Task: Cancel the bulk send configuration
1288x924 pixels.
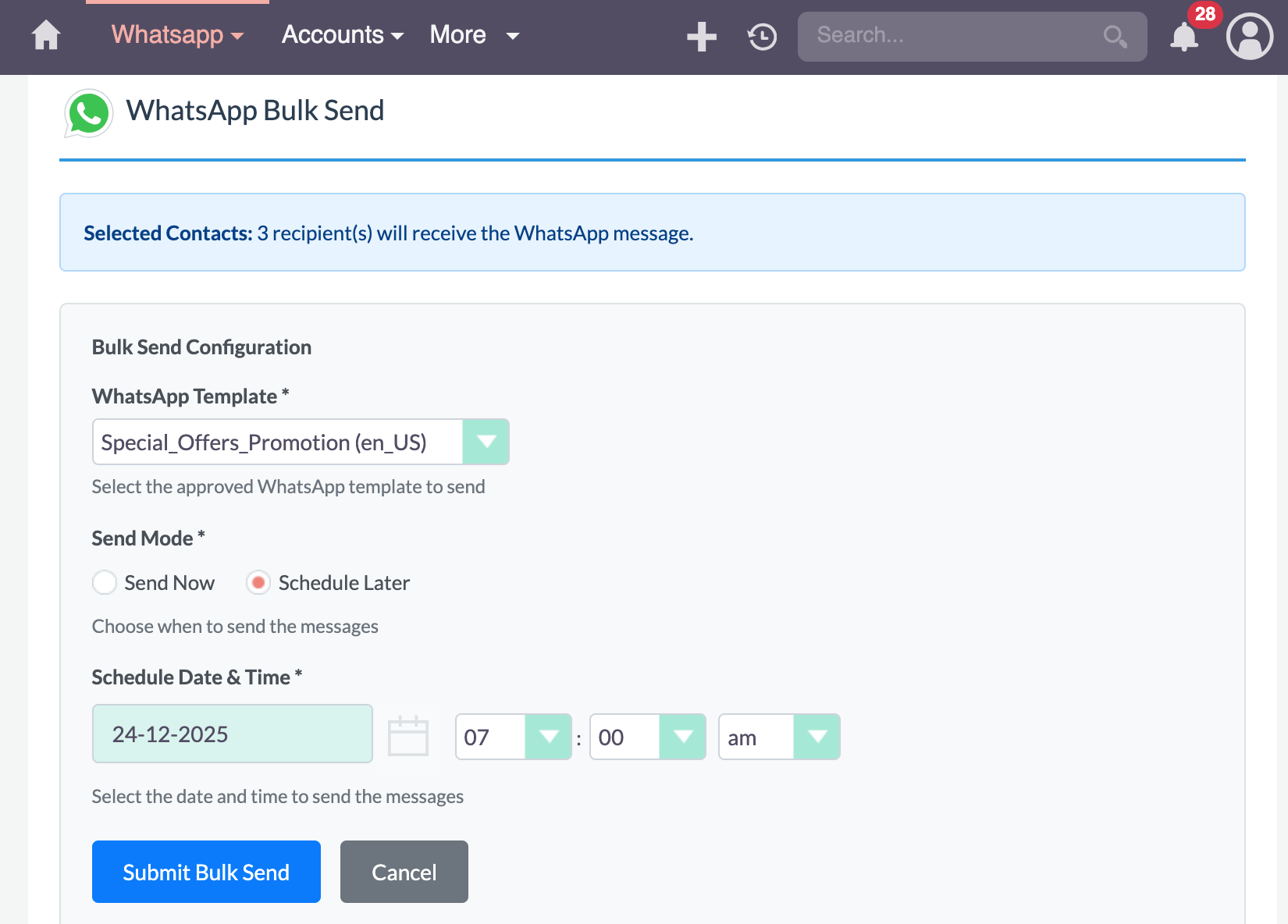Action: [x=404, y=872]
